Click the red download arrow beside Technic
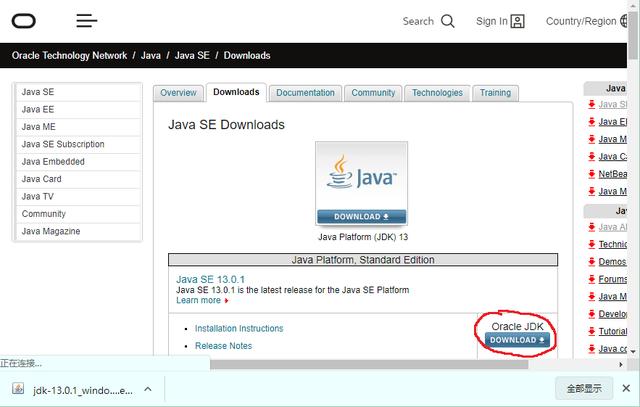Screen dimensions: 640x407 pyautogui.click(x=591, y=245)
